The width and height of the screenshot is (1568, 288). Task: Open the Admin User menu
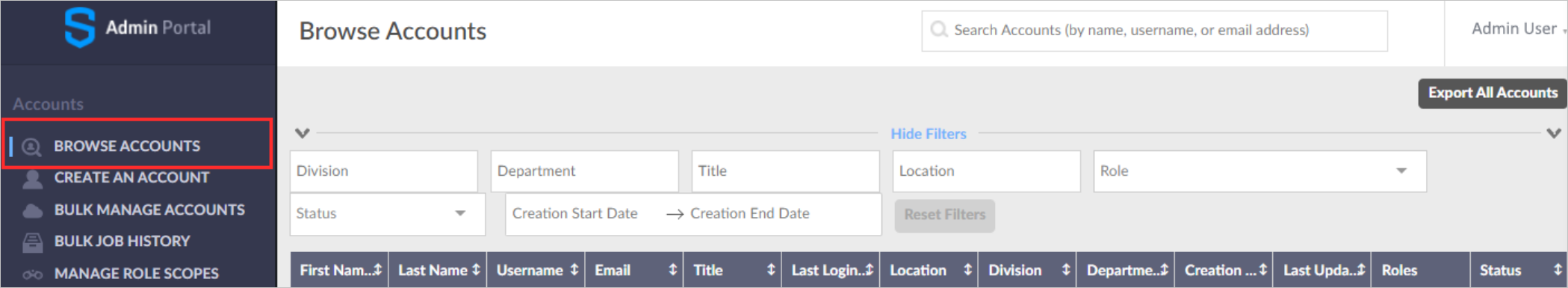click(1517, 28)
